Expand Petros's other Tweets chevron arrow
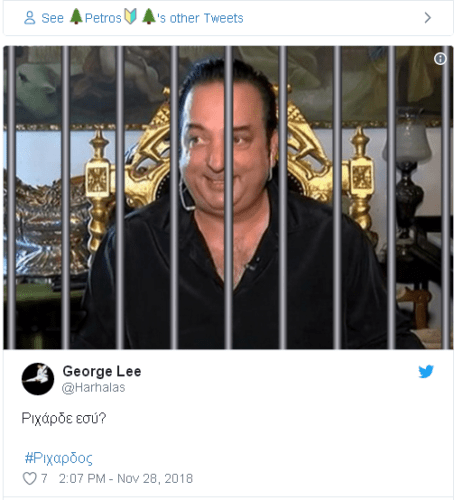The height and width of the screenshot is (500, 463). [x=428, y=18]
